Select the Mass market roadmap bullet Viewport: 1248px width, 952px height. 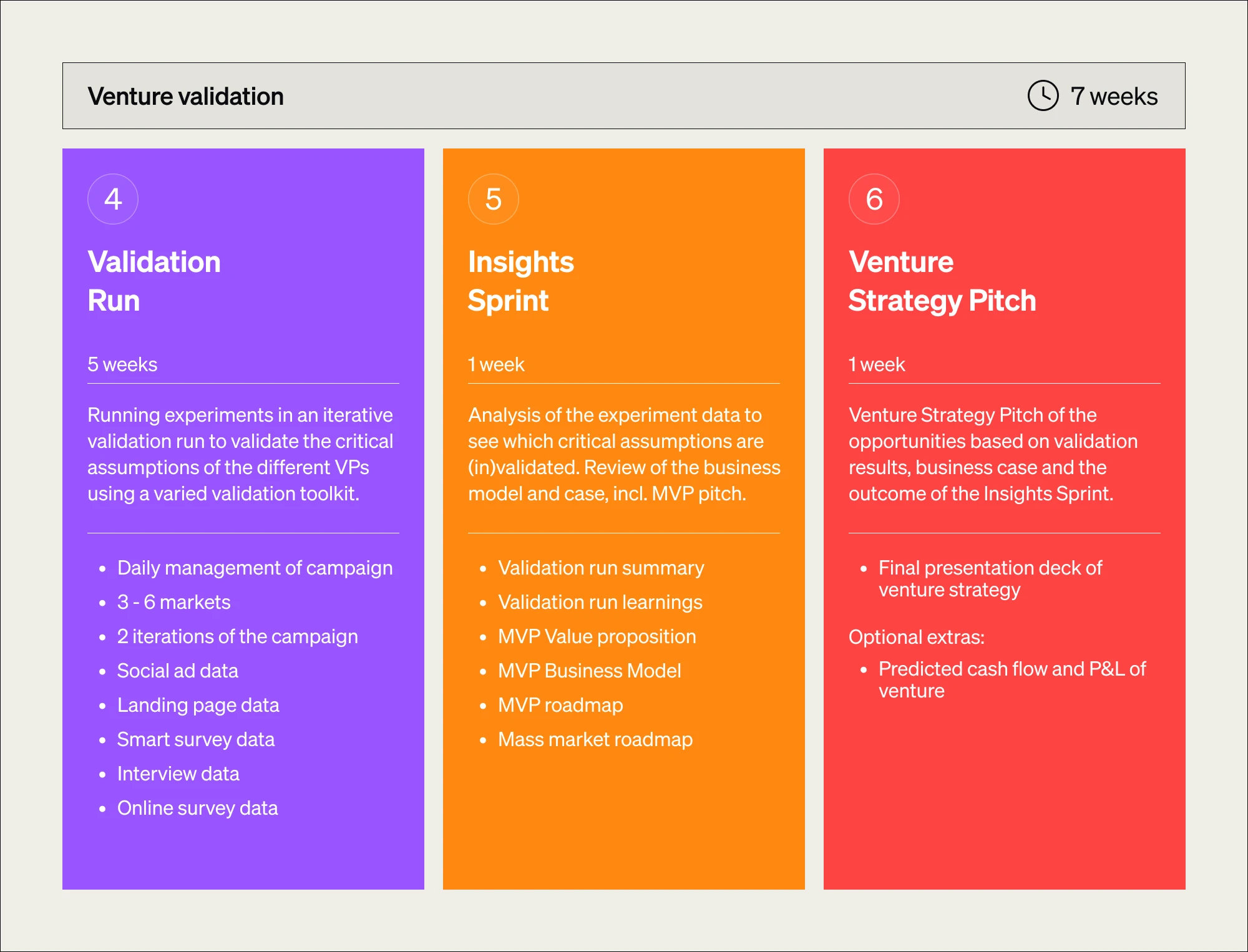[595, 739]
